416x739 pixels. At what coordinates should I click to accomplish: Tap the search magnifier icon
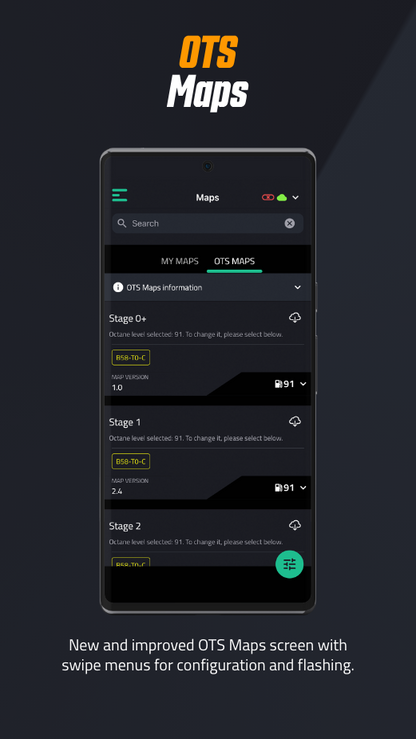[122, 223]
